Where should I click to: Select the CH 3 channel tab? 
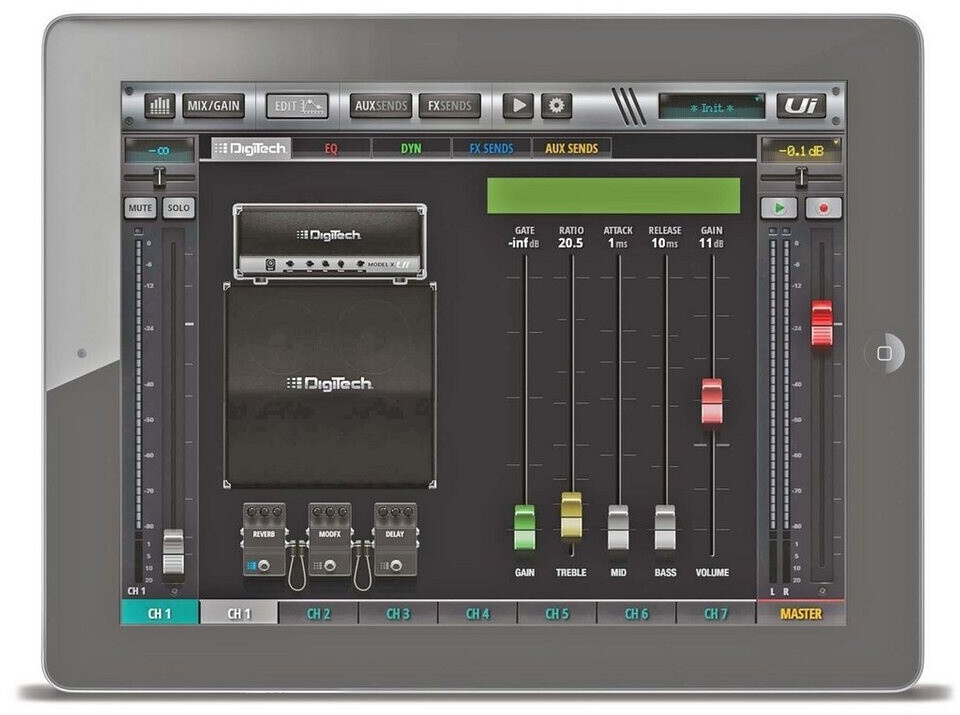(398, 613)
